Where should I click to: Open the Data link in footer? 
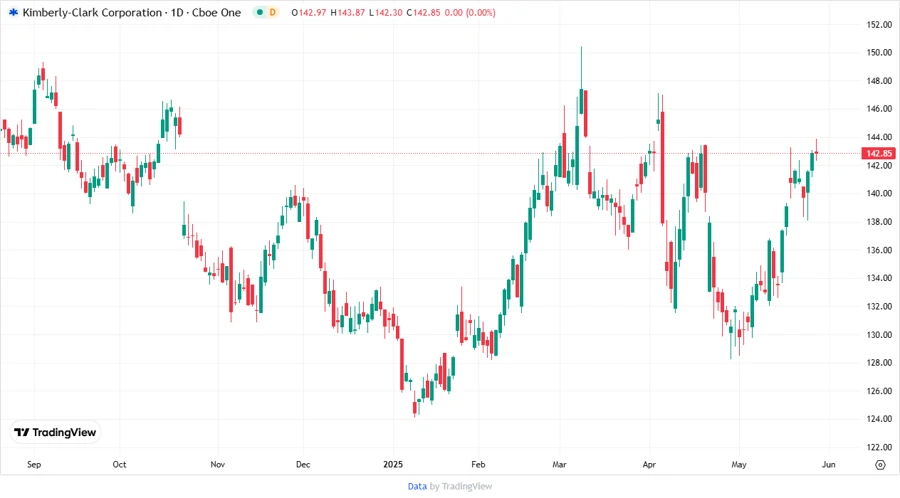(x=417, y=486)
